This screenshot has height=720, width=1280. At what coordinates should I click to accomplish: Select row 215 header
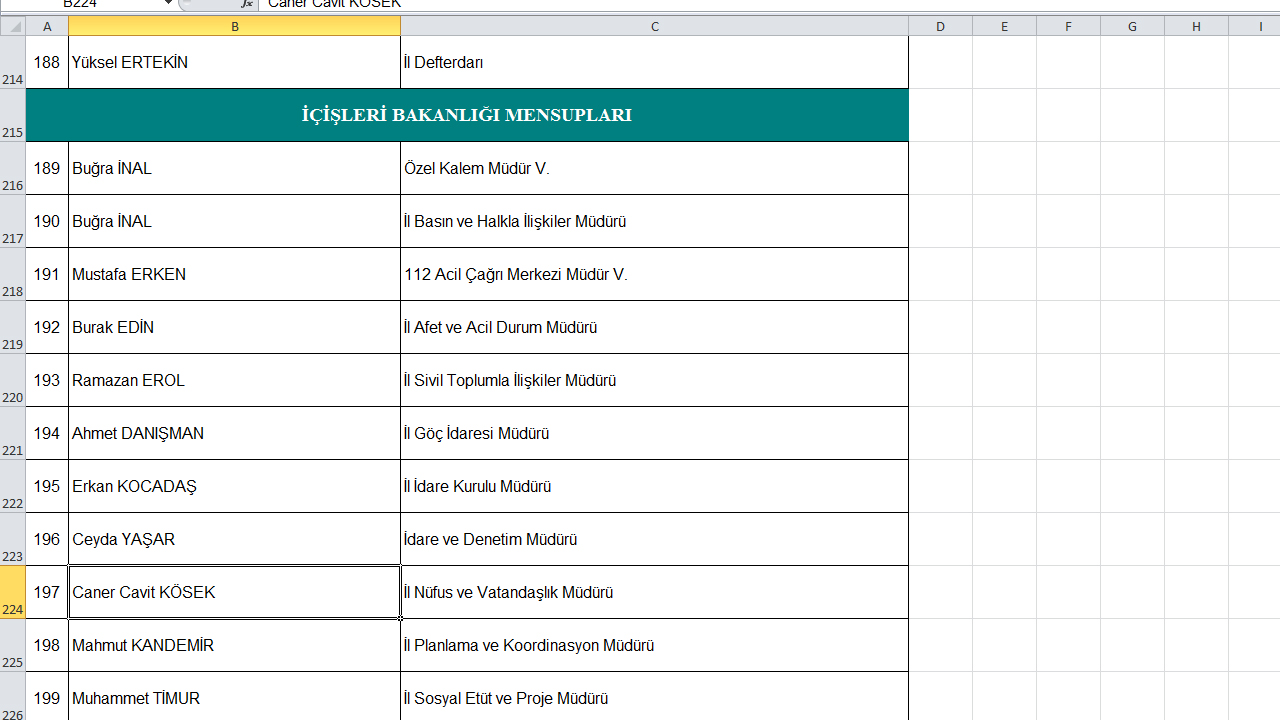click(12, 115)
